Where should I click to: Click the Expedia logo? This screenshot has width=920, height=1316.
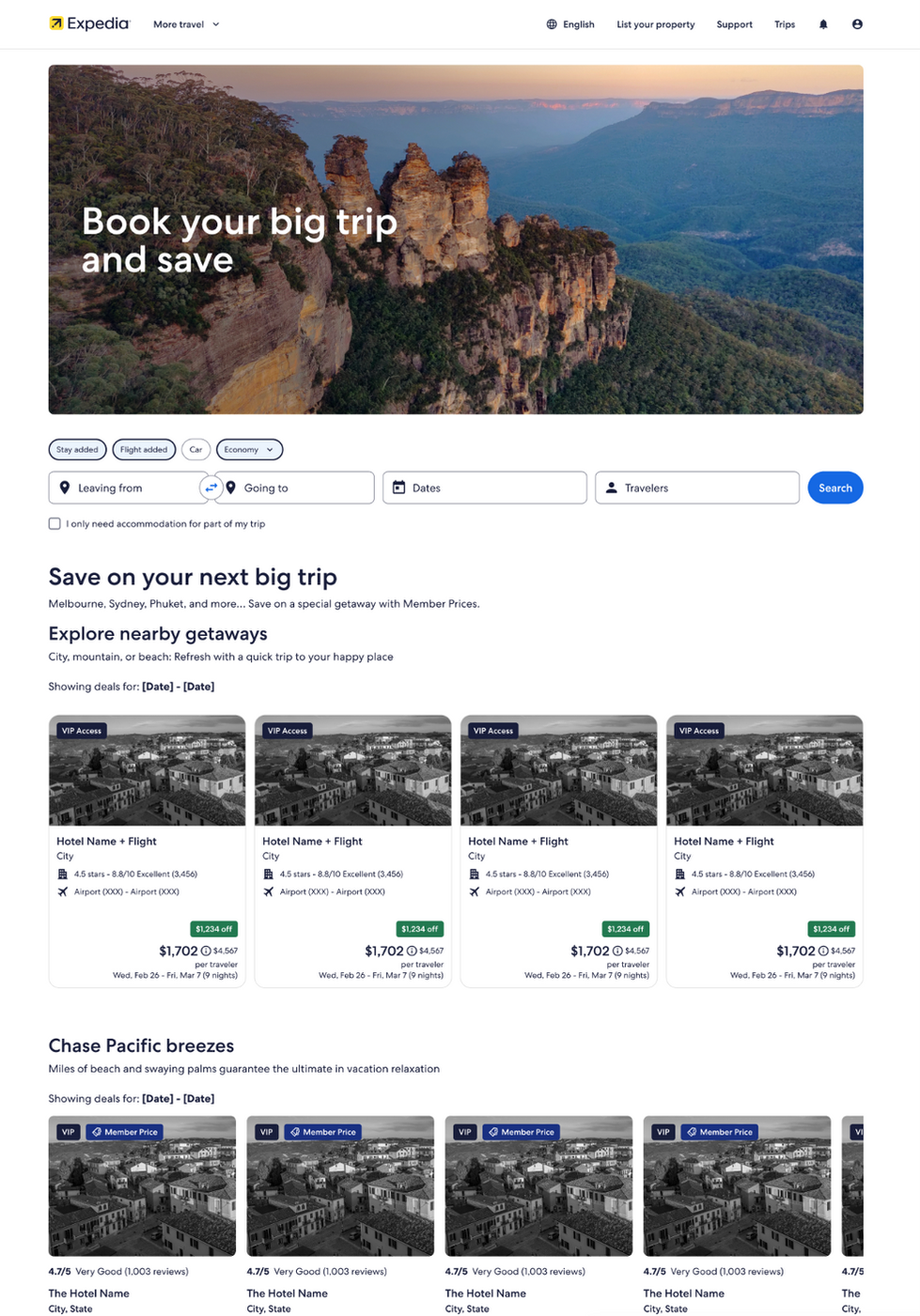coord(89,23)
